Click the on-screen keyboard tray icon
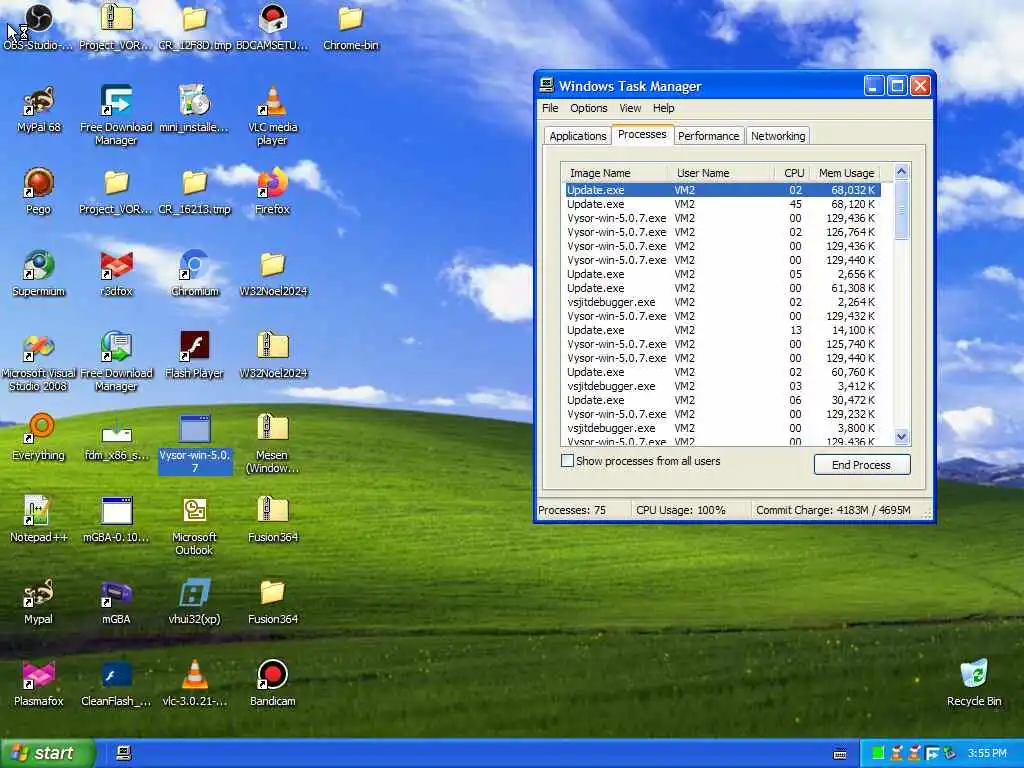 [x=840, y=754]
